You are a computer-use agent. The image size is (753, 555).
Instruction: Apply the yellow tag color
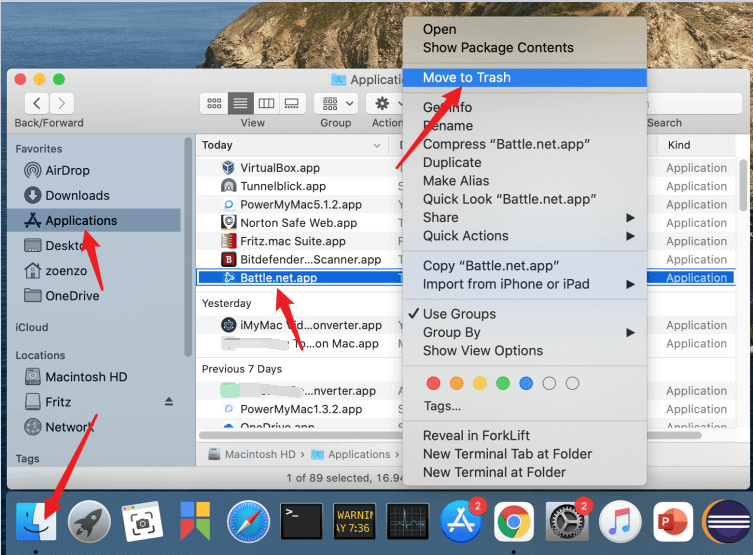click(x=479, y=383)
